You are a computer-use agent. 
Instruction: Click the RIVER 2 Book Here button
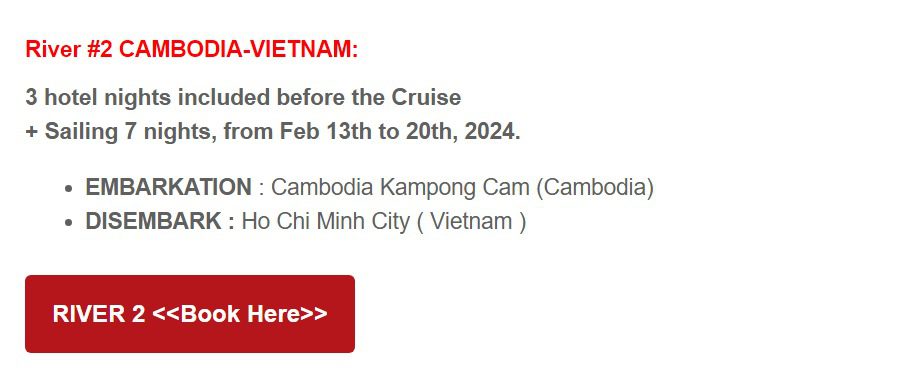[190, 314]
